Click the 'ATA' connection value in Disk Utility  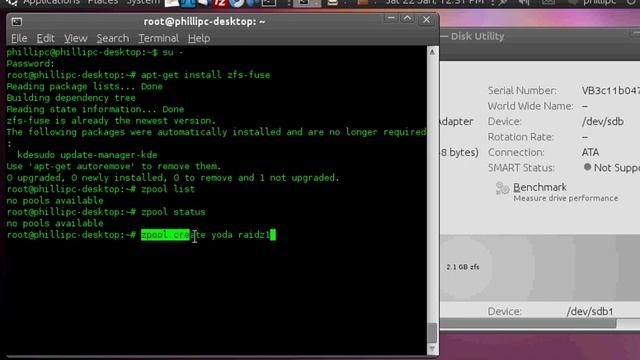click(590, 153)
